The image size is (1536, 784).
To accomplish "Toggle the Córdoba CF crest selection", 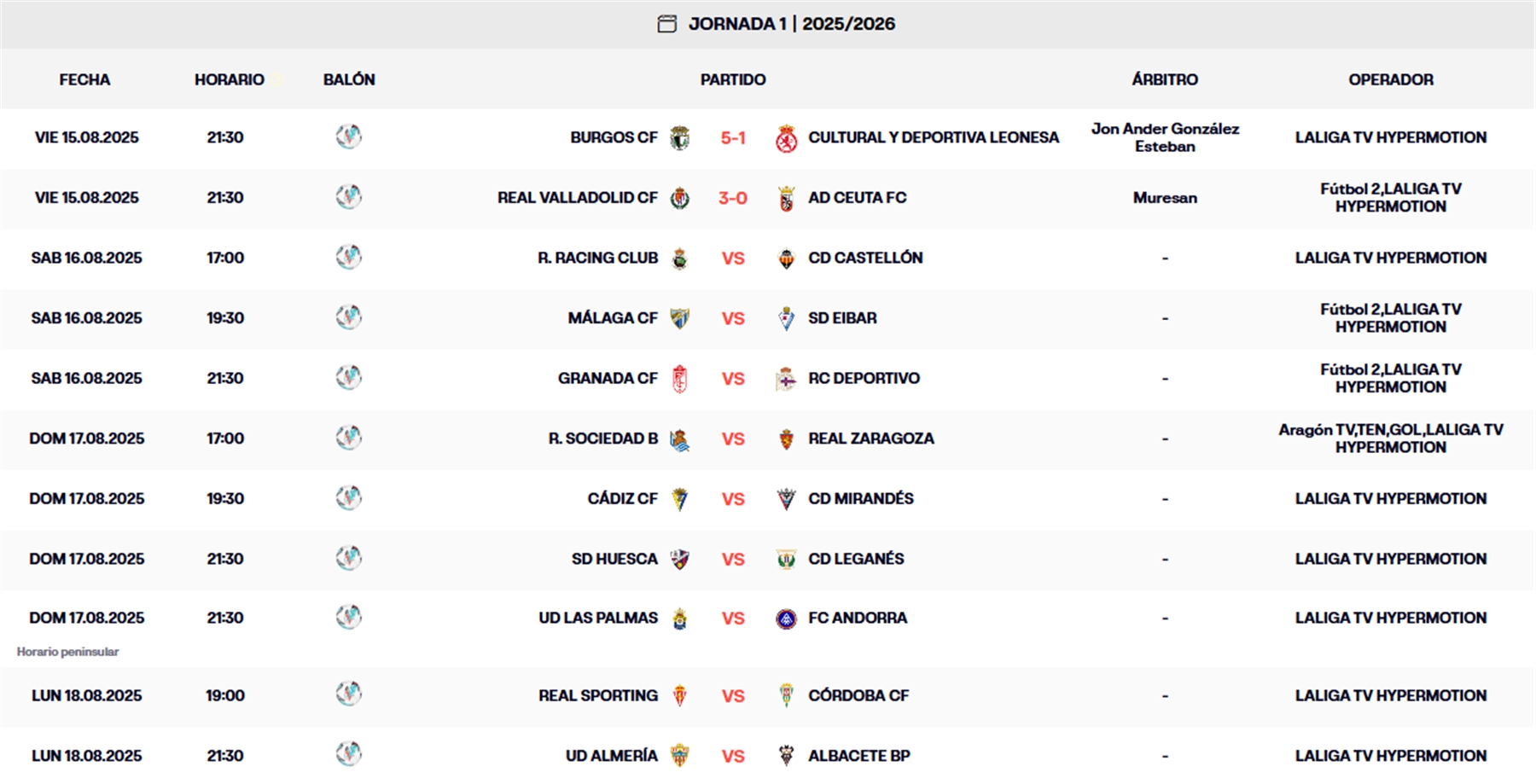I will 788,695.
